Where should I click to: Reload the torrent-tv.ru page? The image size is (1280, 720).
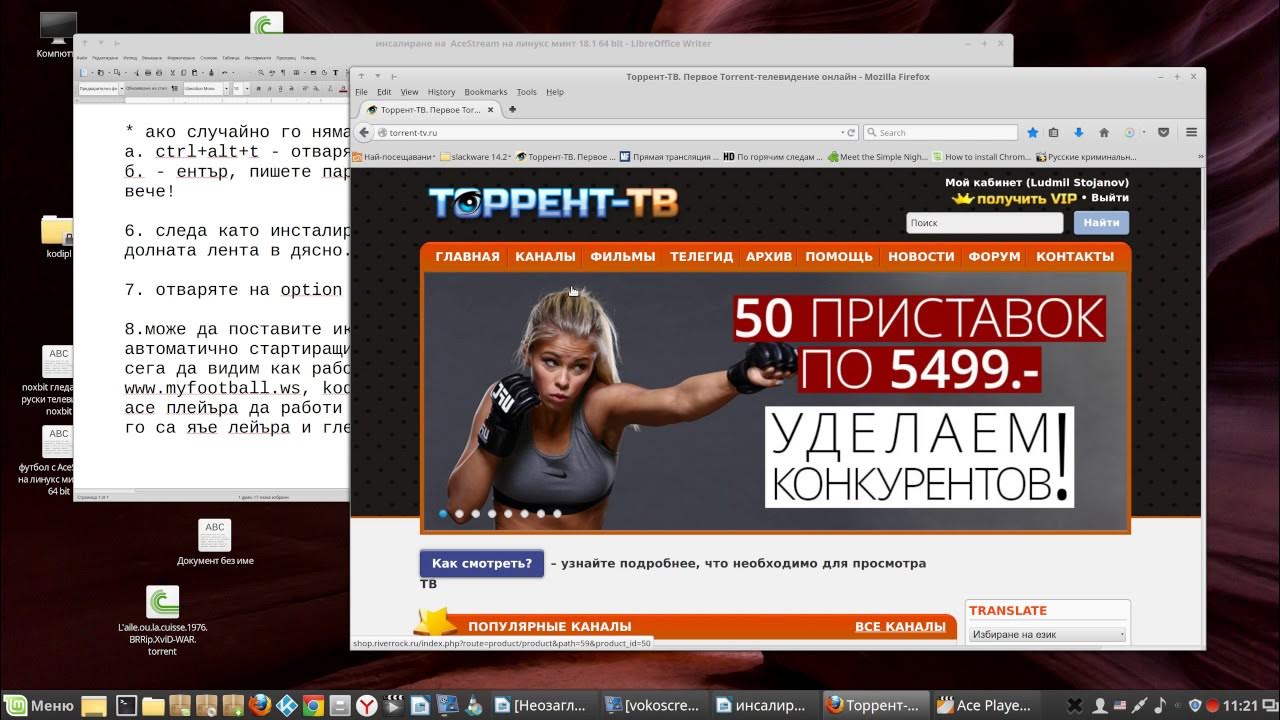pos(851,132)
